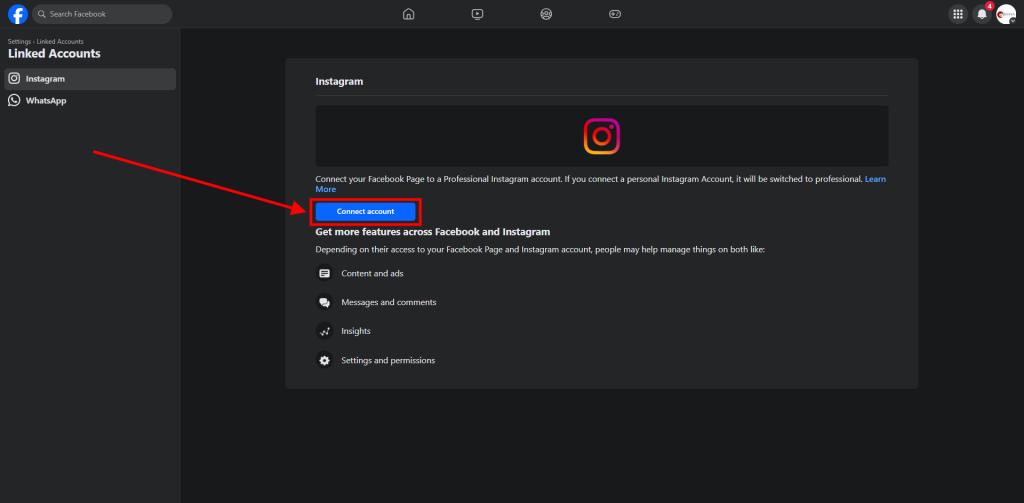Click the Settings breadcrumb link

19,42
